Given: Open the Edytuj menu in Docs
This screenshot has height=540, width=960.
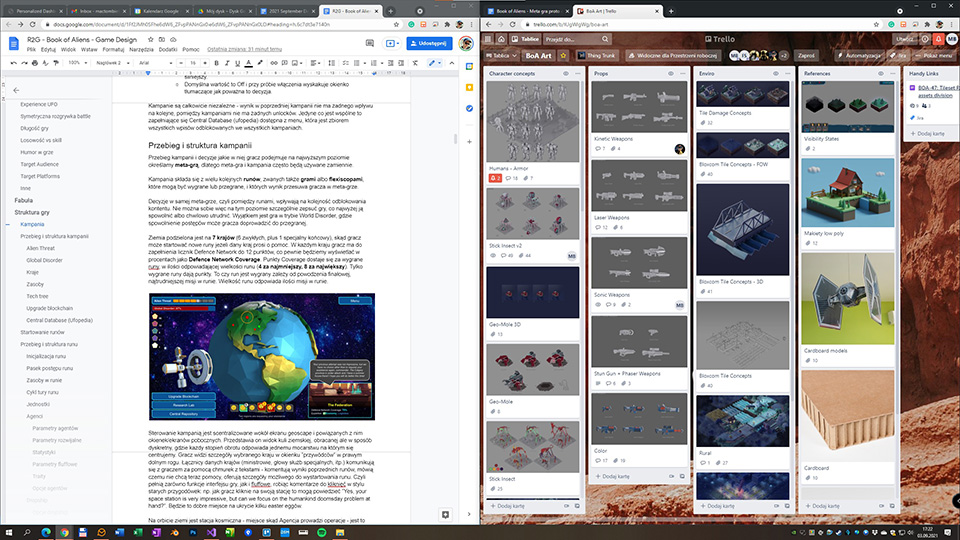Looking at the screenshot, I should pos(48,50).
